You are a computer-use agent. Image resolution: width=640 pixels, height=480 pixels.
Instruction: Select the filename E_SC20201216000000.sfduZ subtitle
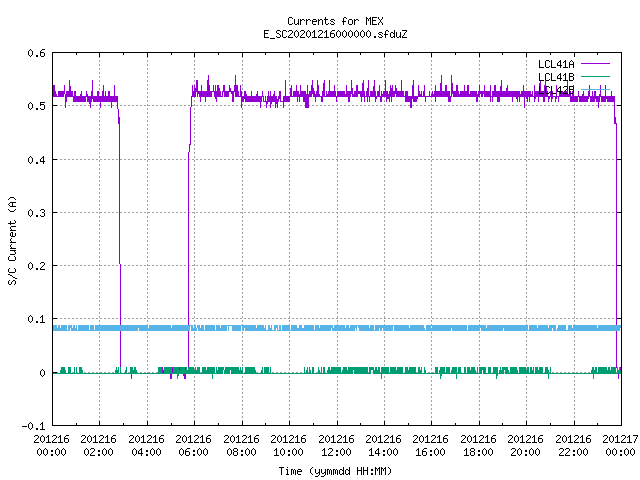[x=335, y=34]
